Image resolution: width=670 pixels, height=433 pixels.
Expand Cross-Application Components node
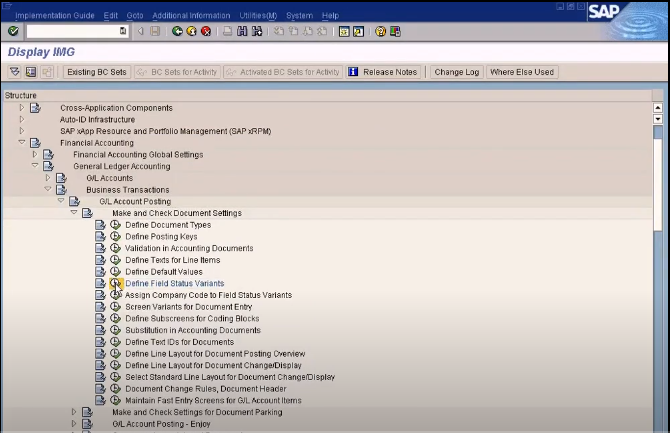[x=22, y=108]
